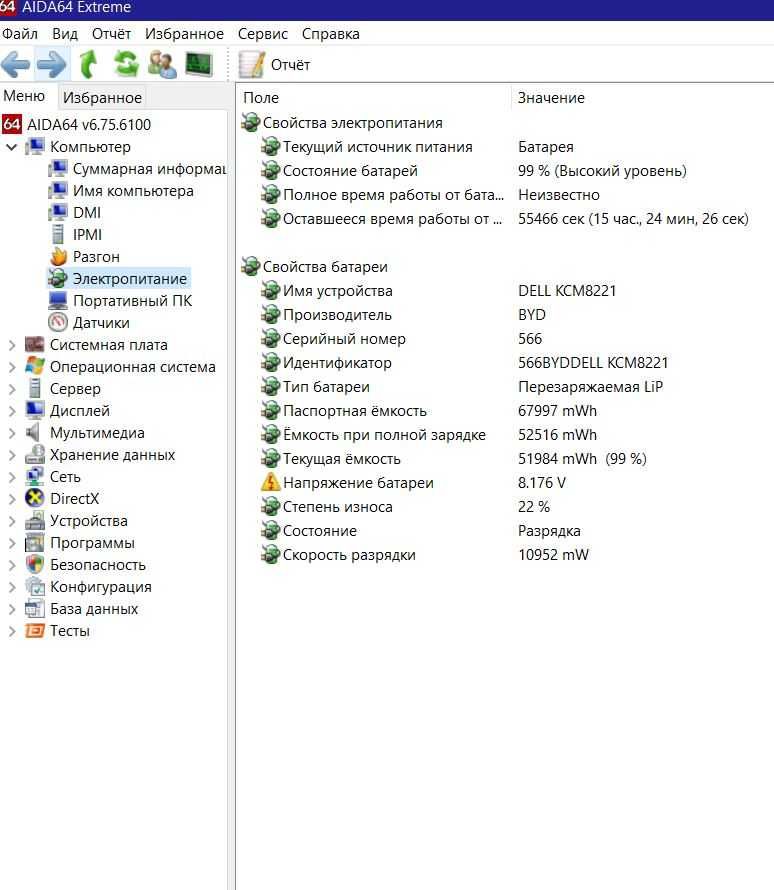The width and height of the screenshot is (774, 890).
Task: Expand the Мультимедиа tree node
Action: (12, 433)
